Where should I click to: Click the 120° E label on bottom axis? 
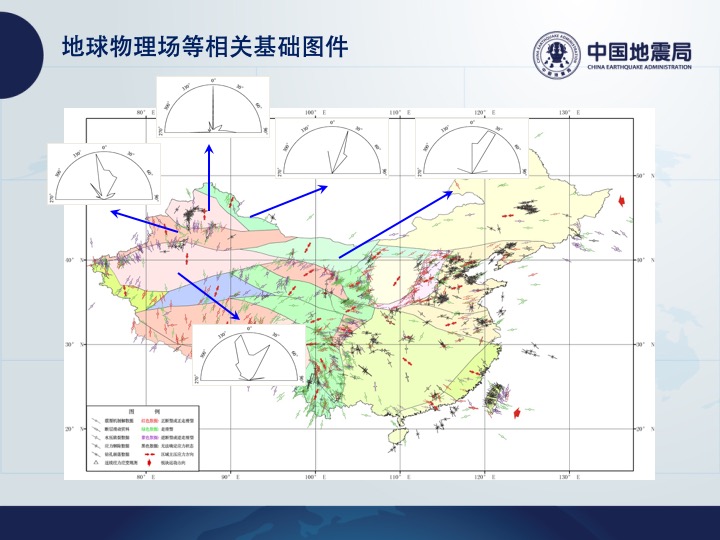[x=485, y=477]
